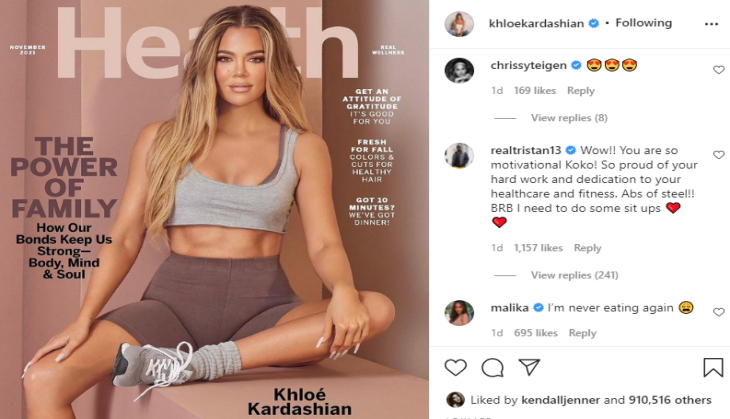Viewport: 730px width, 419px height.
Task: Save the post with the bookmark icon
Action: click(713, 367)
